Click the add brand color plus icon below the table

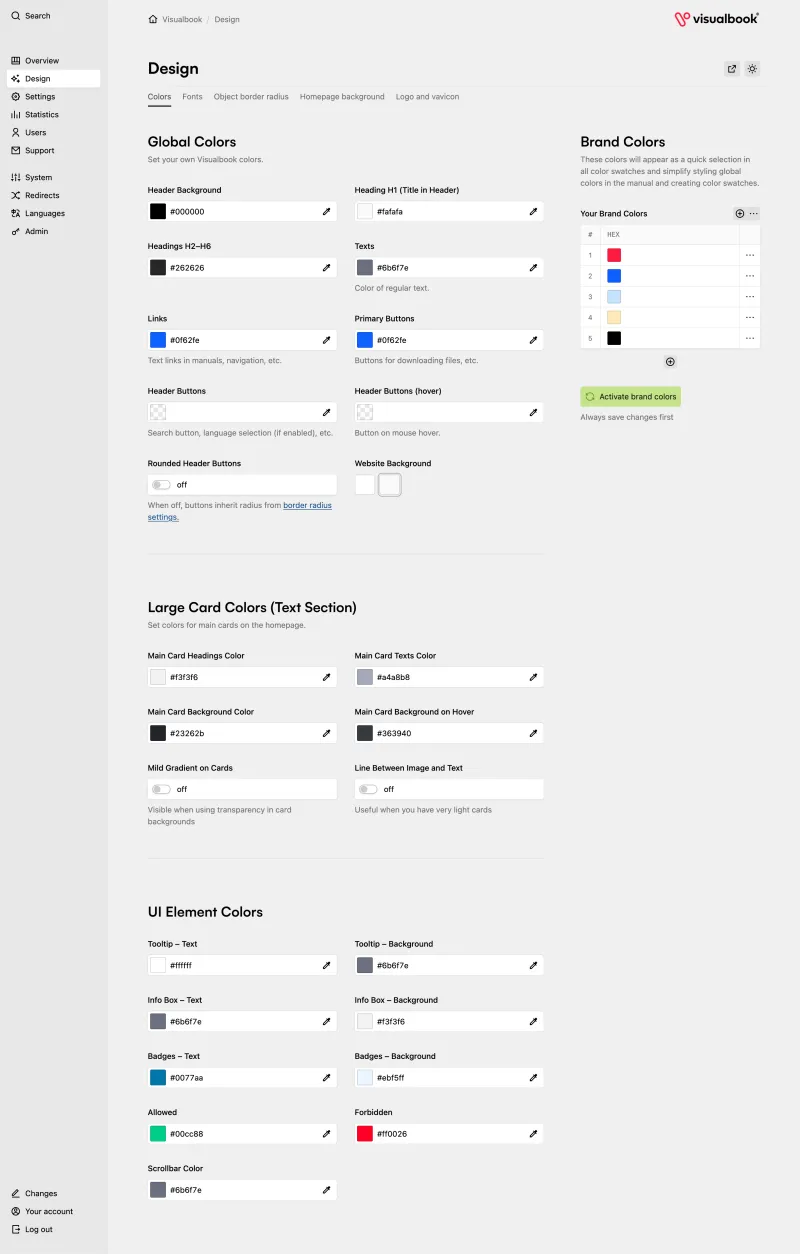coord(670,361)
